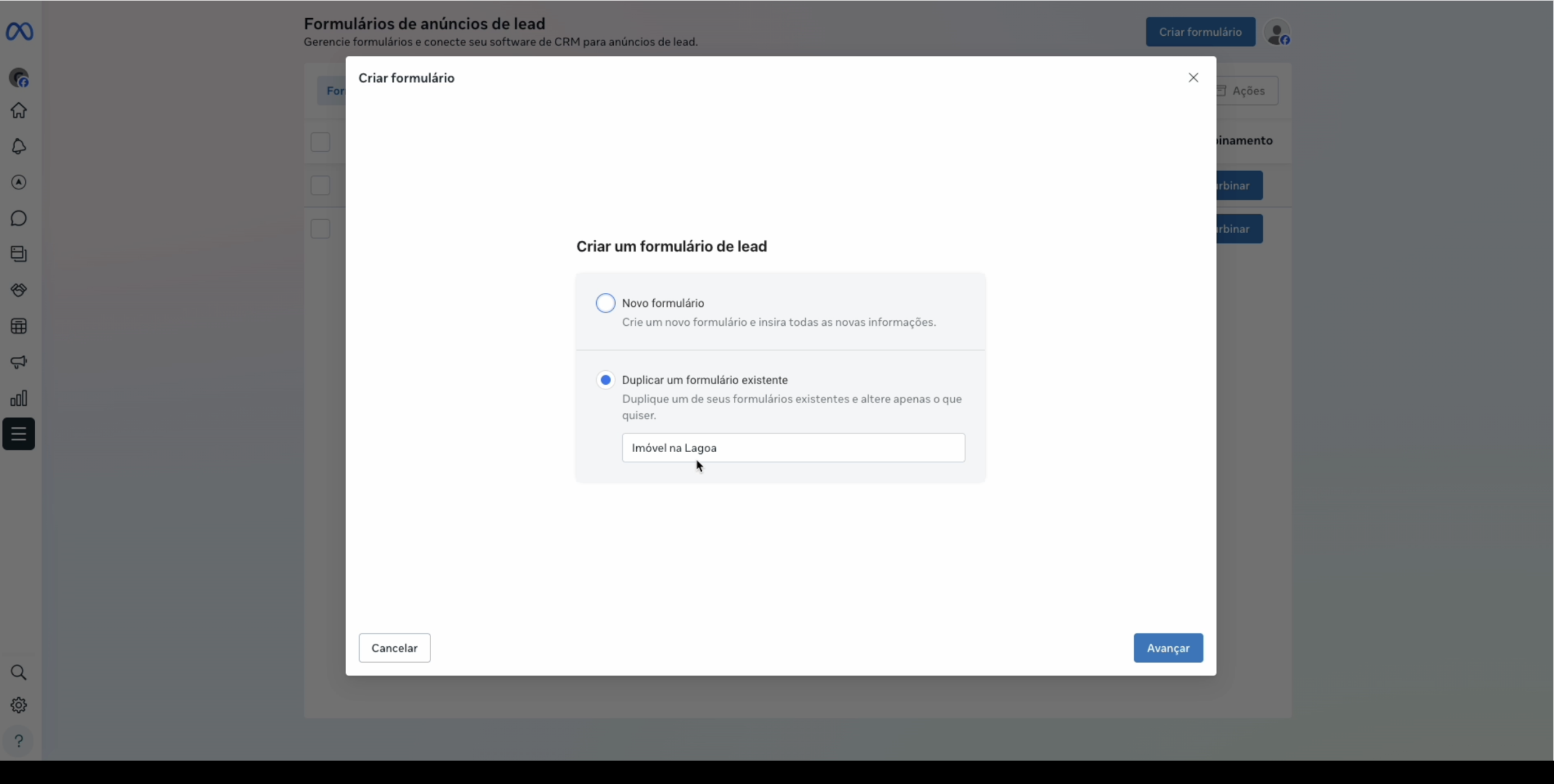Open the Ações dropdown button
This screenshot has width=1554, height=784.
pos(1247,91)
